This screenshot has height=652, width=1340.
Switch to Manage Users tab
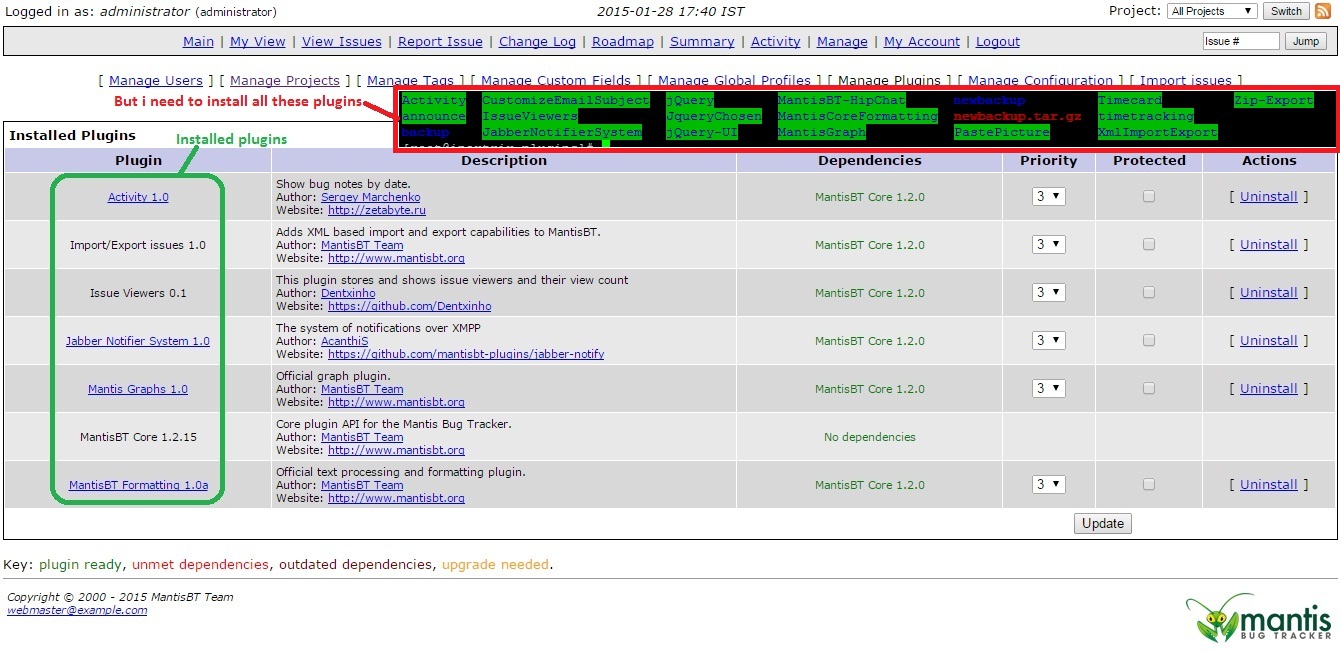[155, 81]
